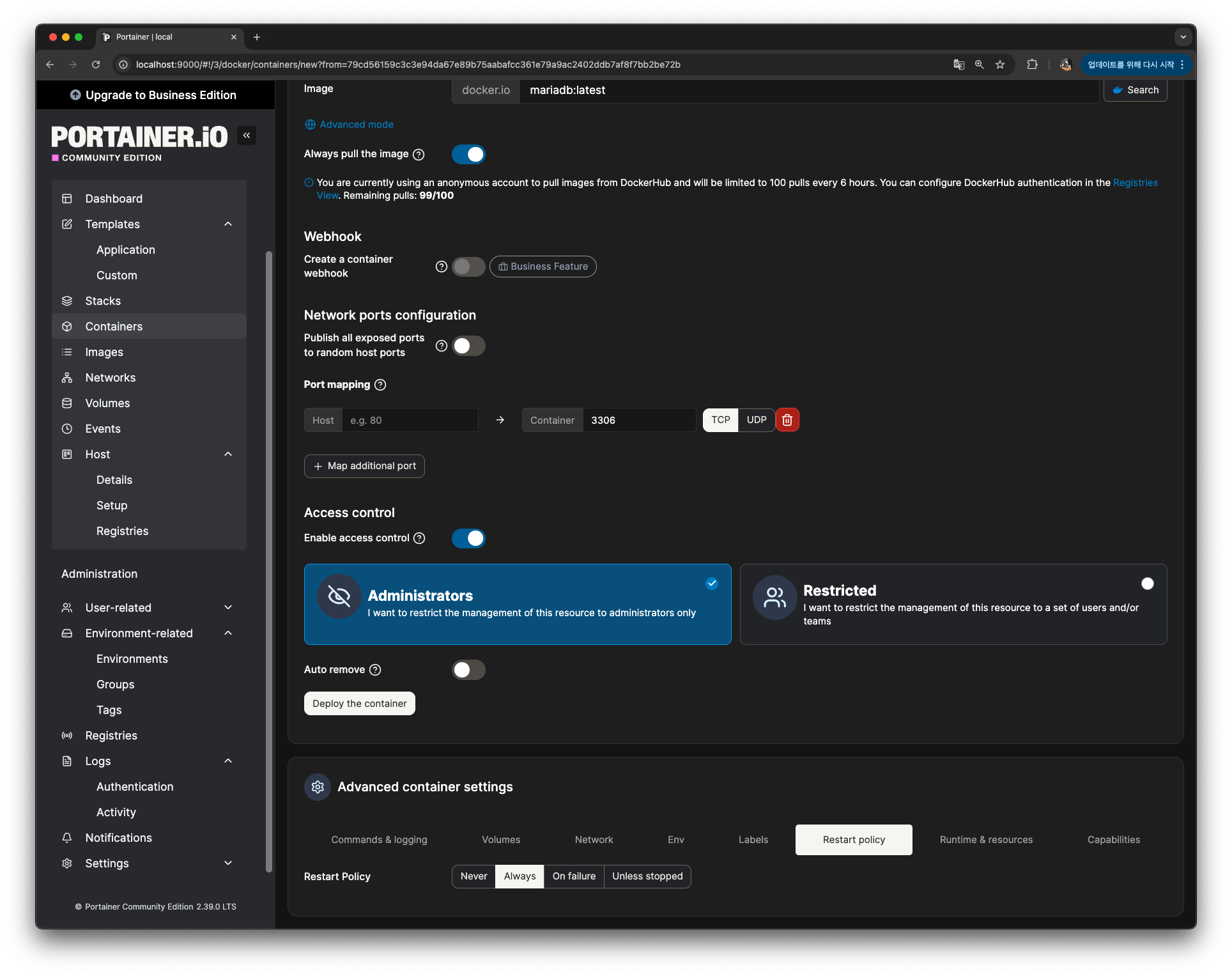Disable the Always pull the image toggle
This screenshot has width=1232, height=976.
coord(468,155)
